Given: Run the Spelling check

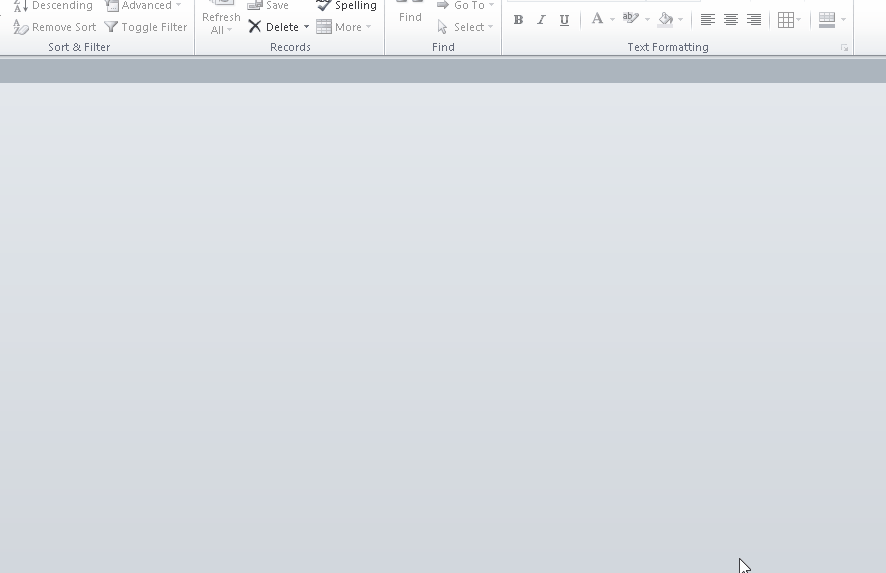Looking at the screenshot, I should click(347, 6).
